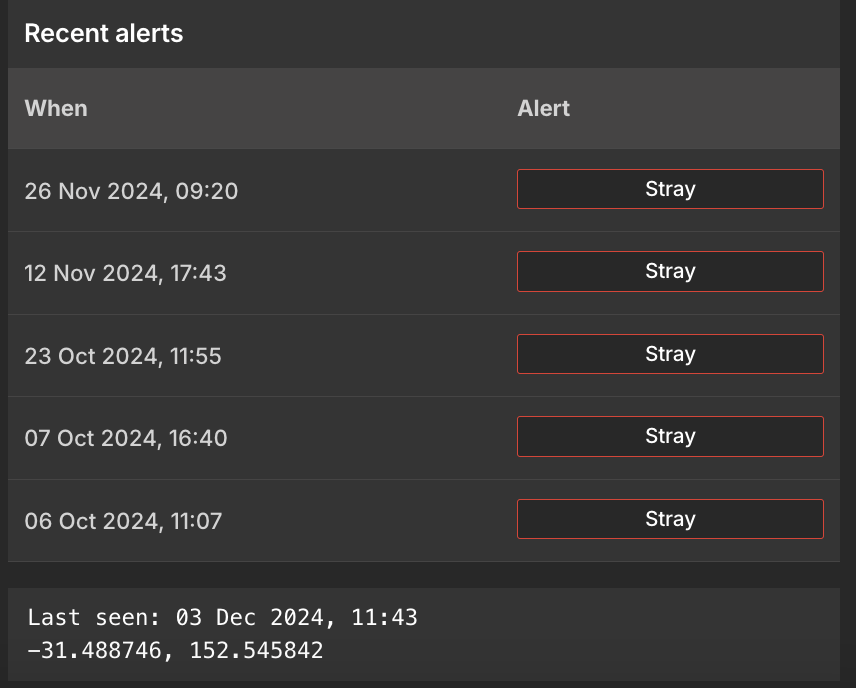Open the Stray alert from 12 Nov 2024
The height and width of the screenshot is (688, 856).
(x=670, y=271)
